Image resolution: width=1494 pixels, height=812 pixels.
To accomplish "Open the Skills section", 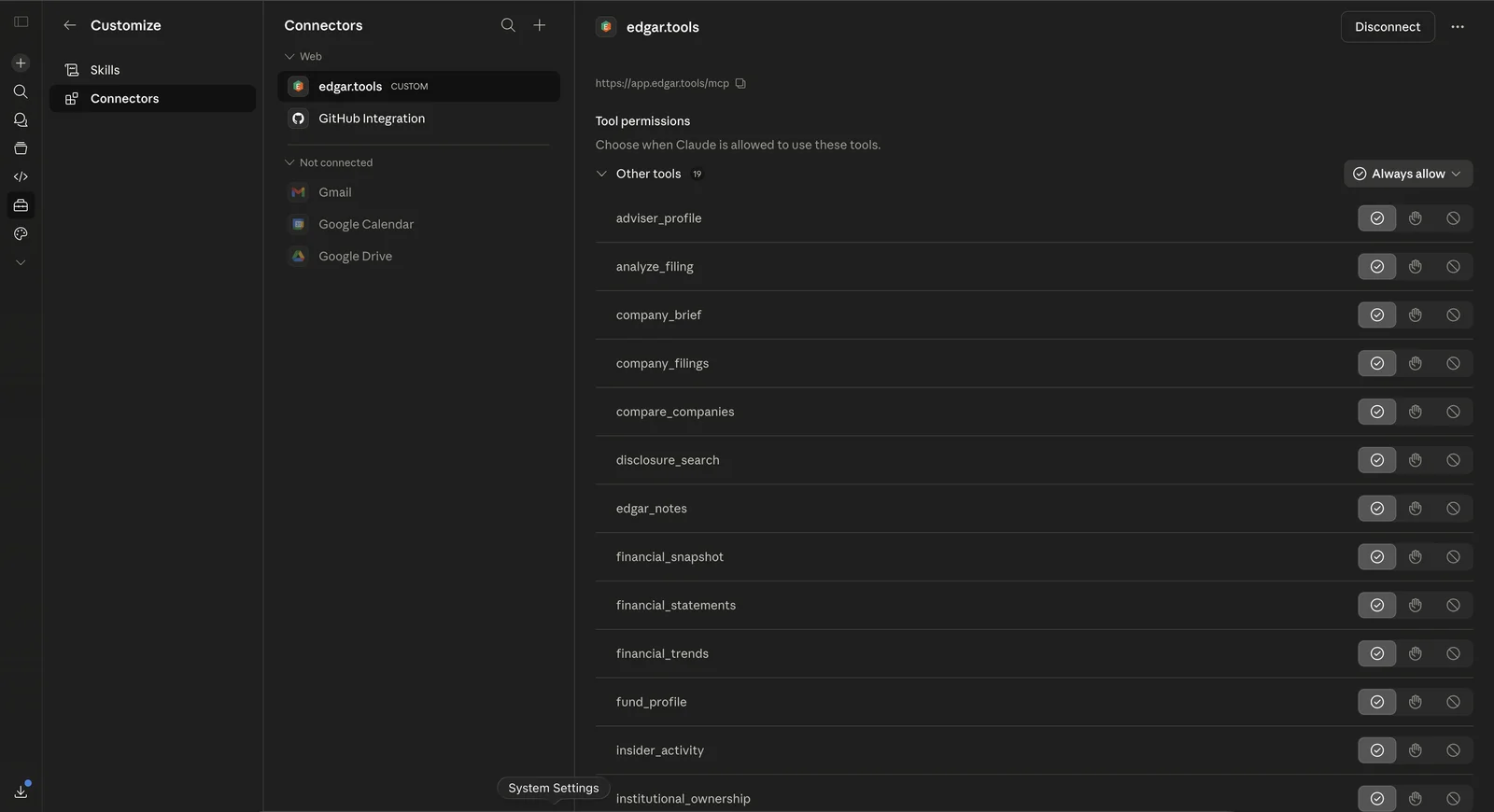I will pyautogui.click(x=152, y=70).
